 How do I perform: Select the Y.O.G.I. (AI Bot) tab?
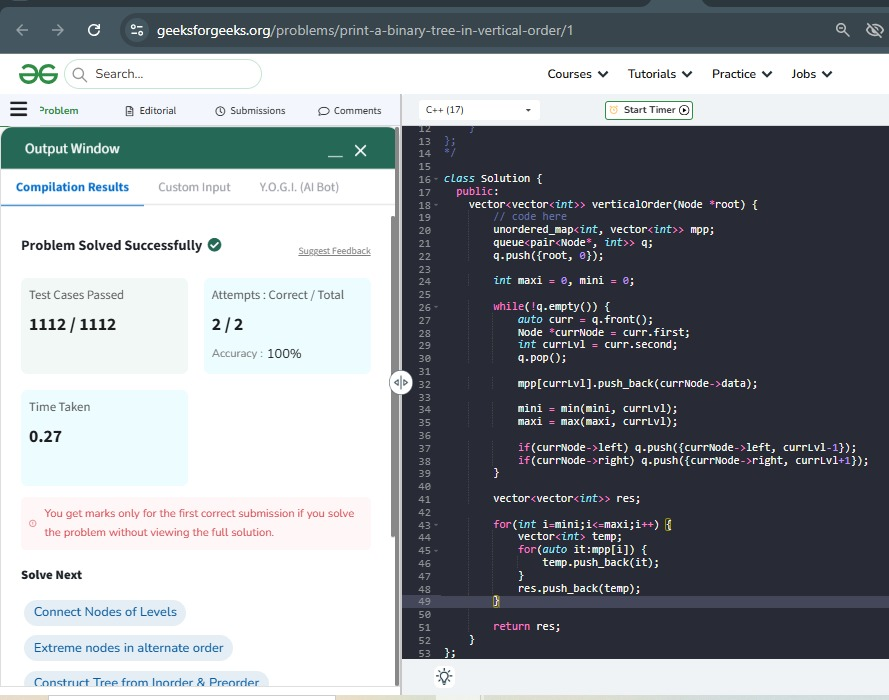tap(299, 187)
